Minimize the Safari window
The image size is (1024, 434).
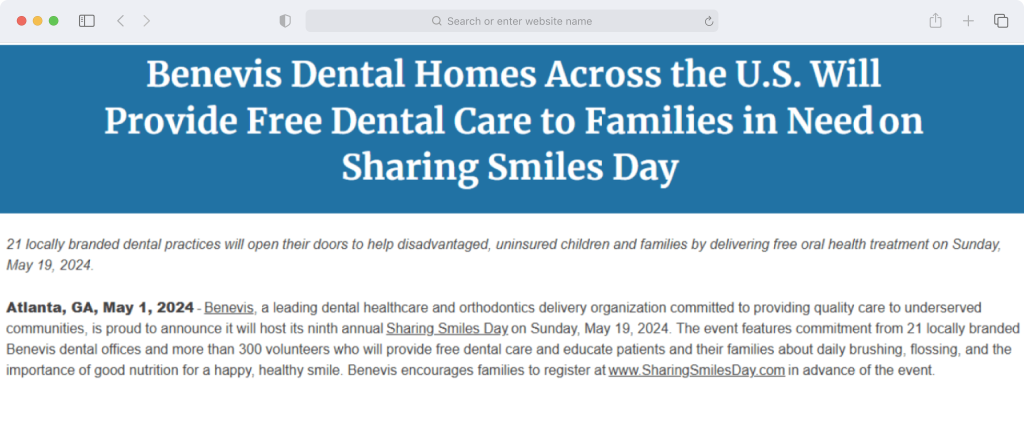coord(37,21)
